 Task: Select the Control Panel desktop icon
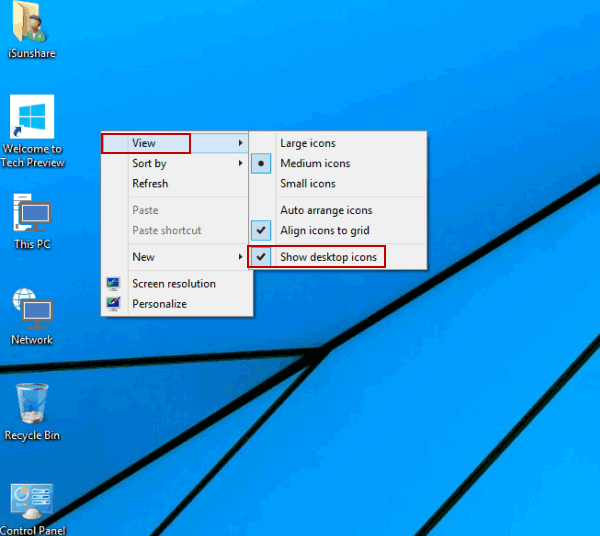coord(32,502)
